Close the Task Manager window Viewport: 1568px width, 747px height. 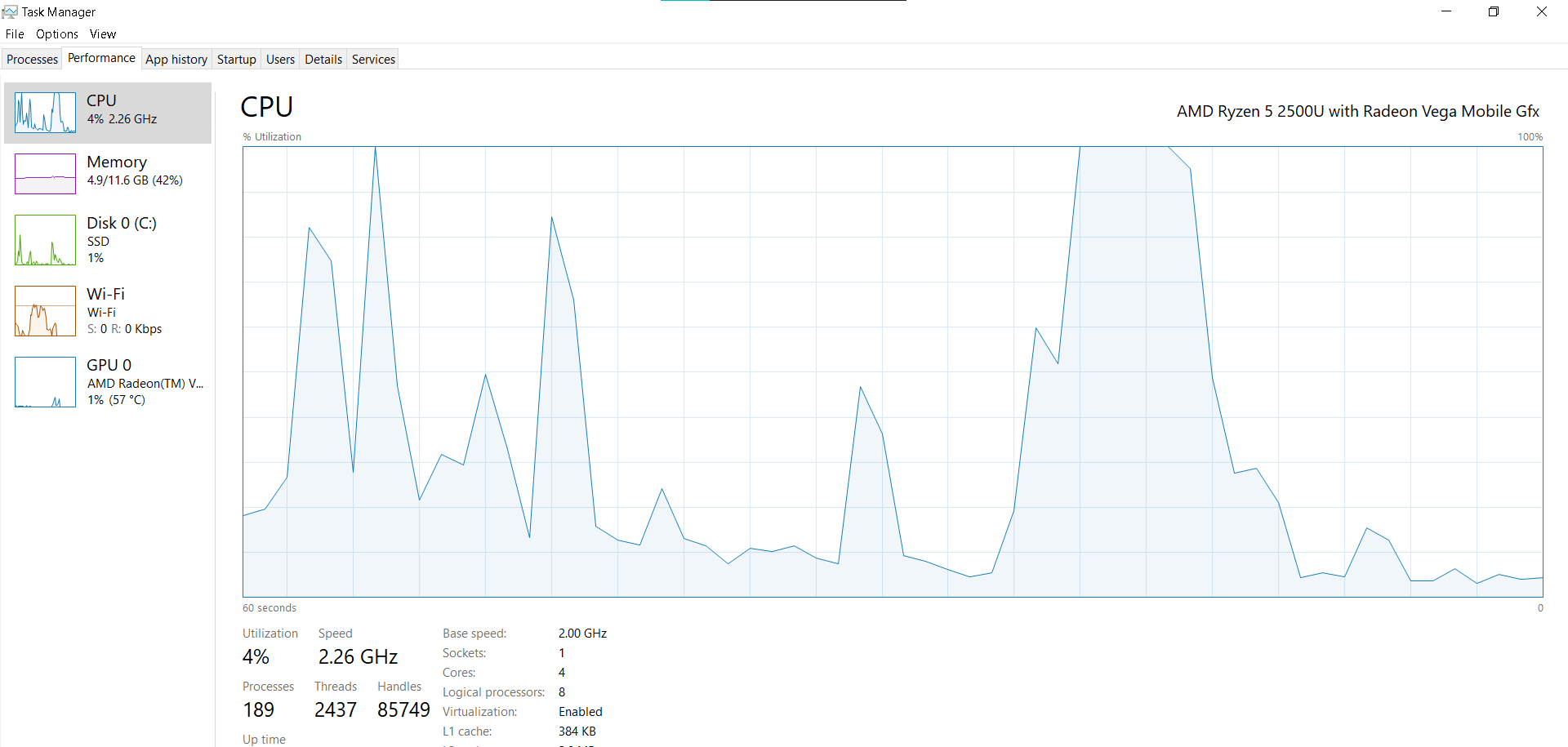[1542, 11]
